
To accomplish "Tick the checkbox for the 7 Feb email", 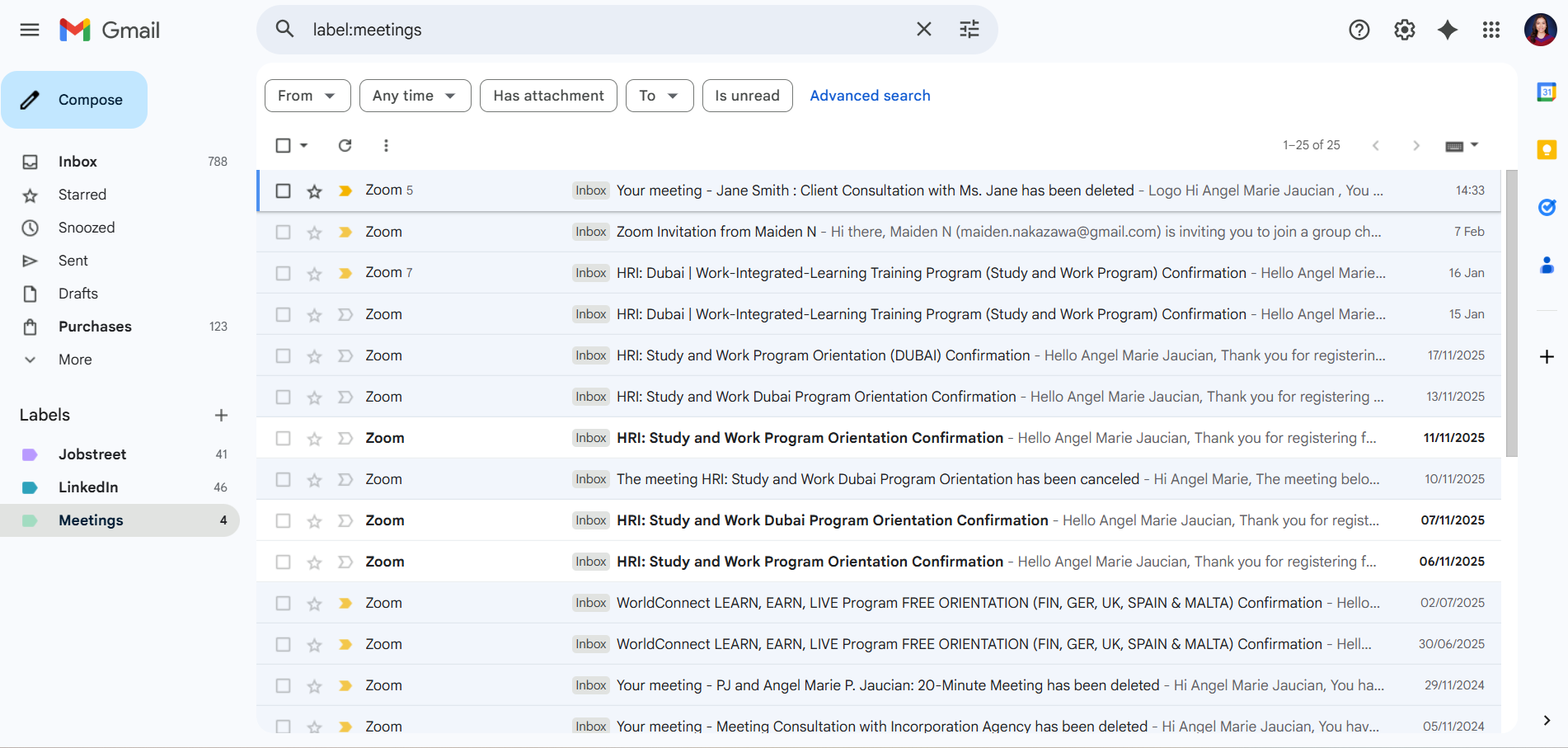I will (x=283, y=233).
